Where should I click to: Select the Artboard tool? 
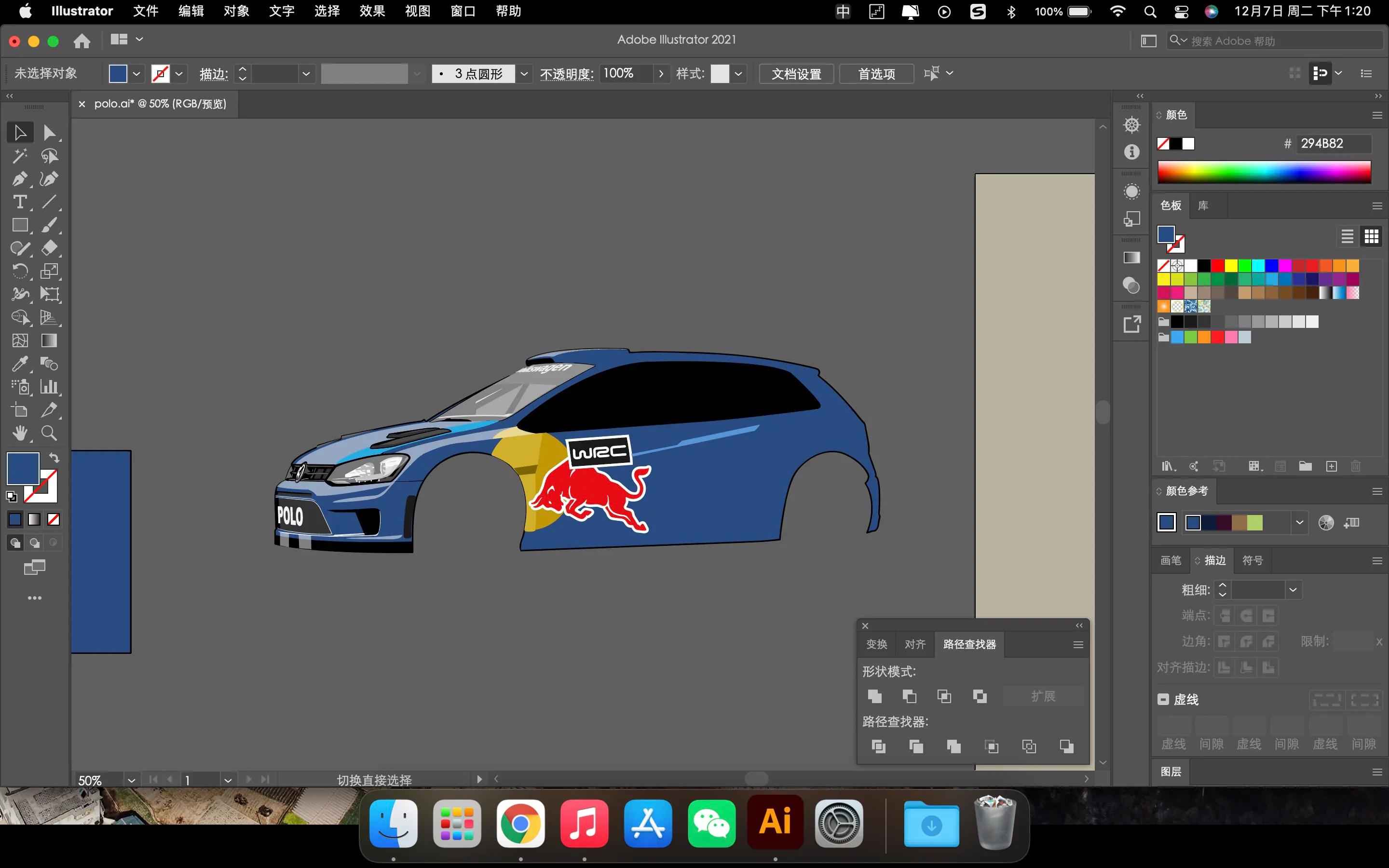click(20, 410)
